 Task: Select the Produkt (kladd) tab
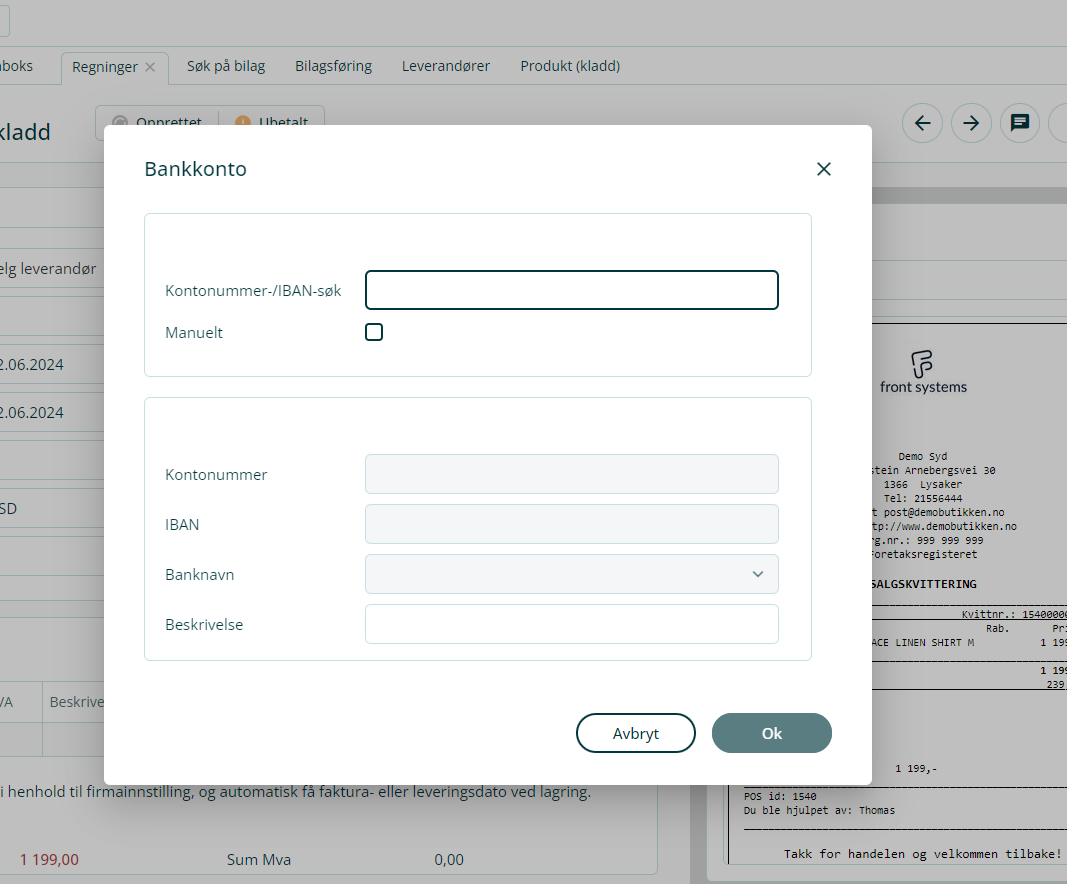(x=570, y=66)
